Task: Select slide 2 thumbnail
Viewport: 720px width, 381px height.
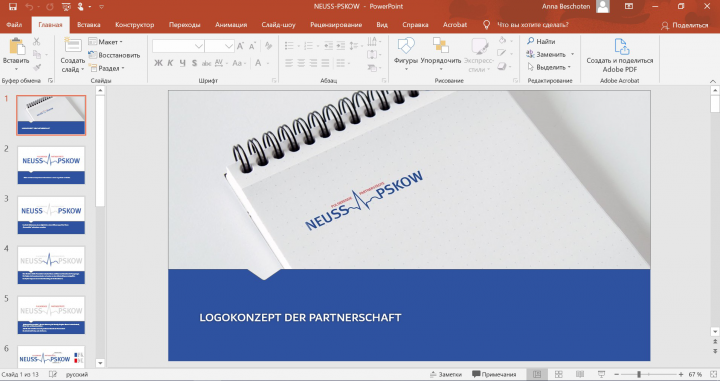Action: pyautogui.click(x=51, y=165)
